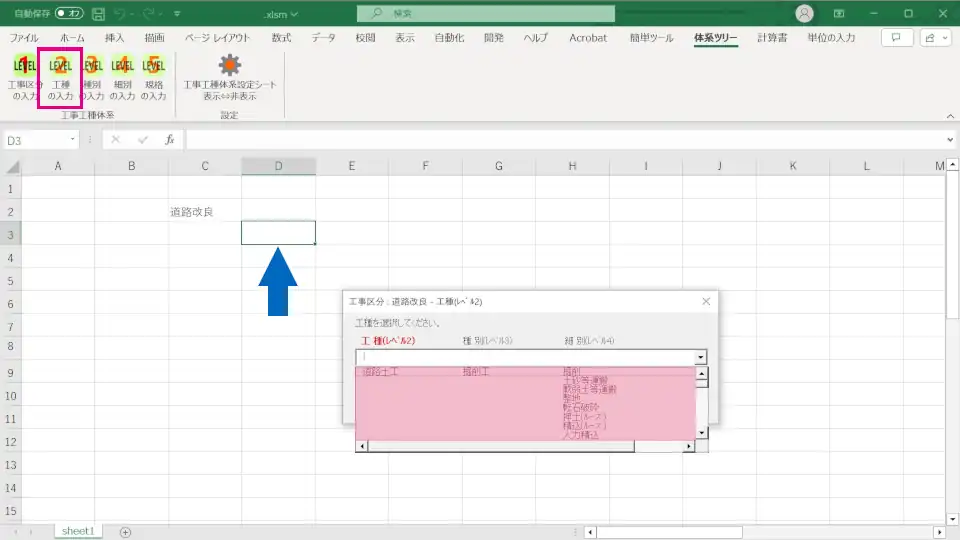This screenshot has width=960, height=540.
Task: Click the save icon in title bar
Action: point(98,14)
